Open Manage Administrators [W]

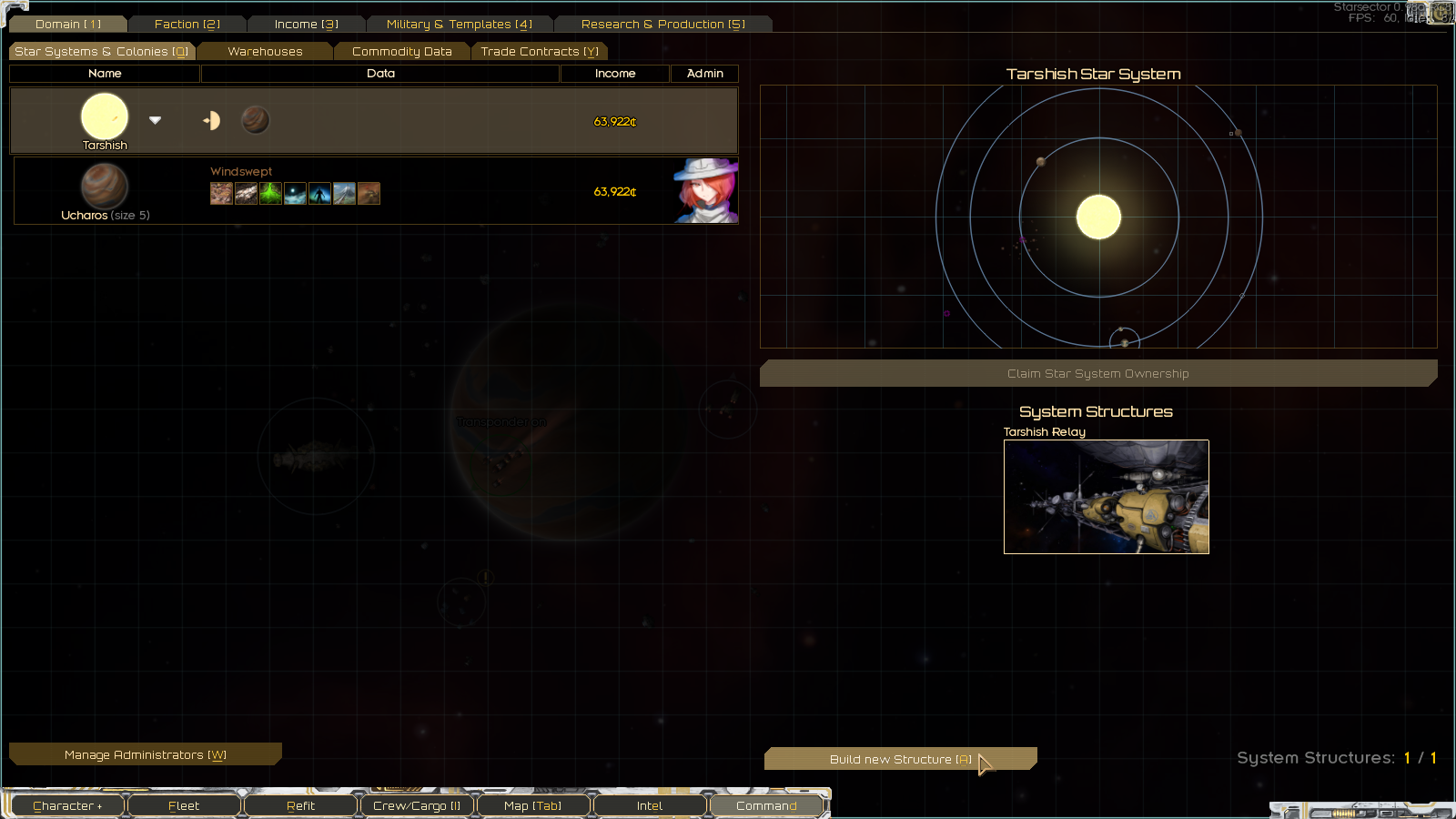point(146,754)
